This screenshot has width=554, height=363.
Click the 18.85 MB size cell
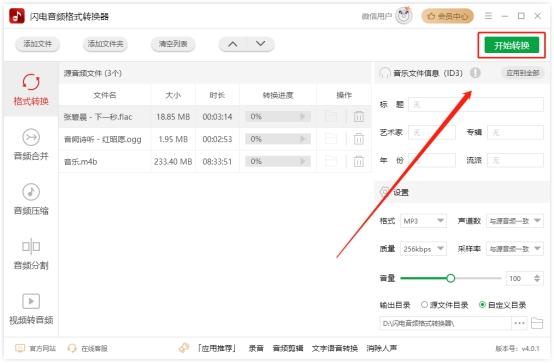click(x=173, y=117)
